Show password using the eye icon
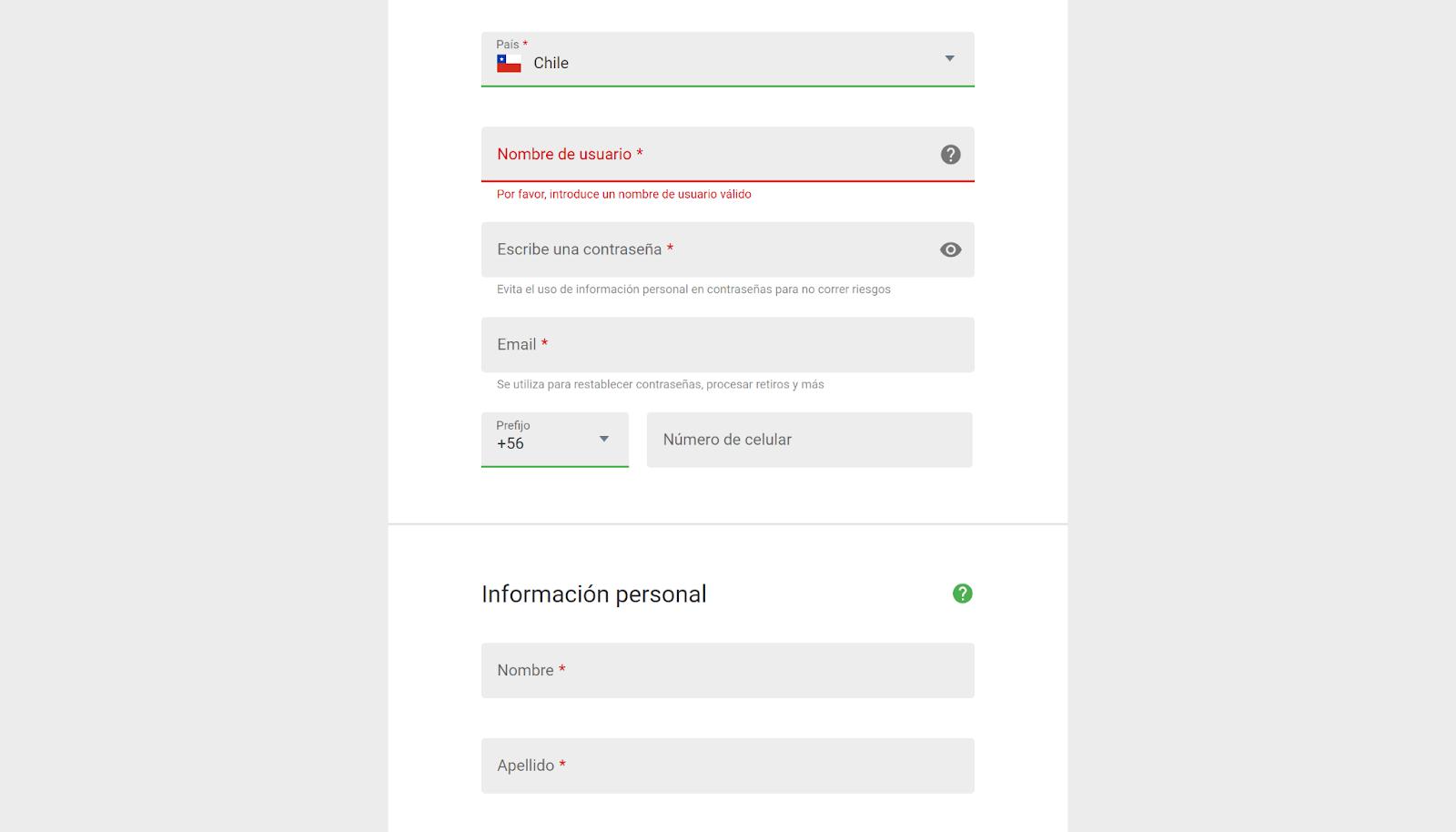Image resolution: width=1456 pixels, height=832 pixels. [x=950, y=249]
